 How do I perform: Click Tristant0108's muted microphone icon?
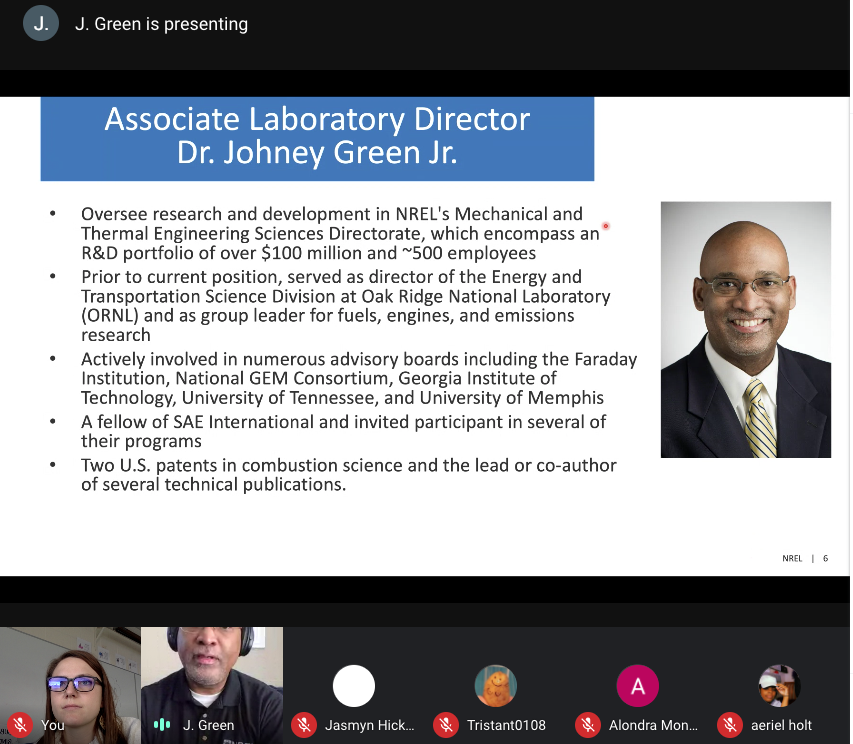(x=446, y=724)
